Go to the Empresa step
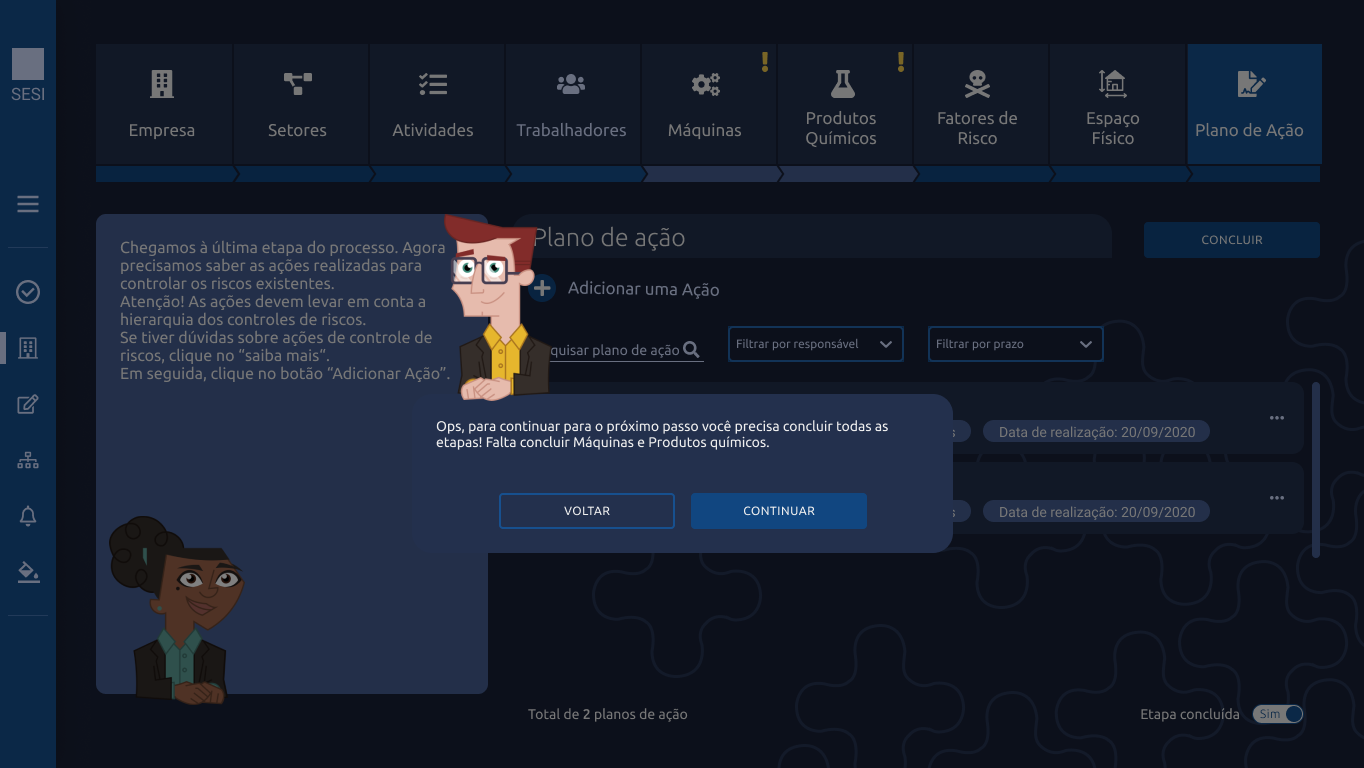The image size is (1364, 768). pyautogui.click(x=162, y=104)
